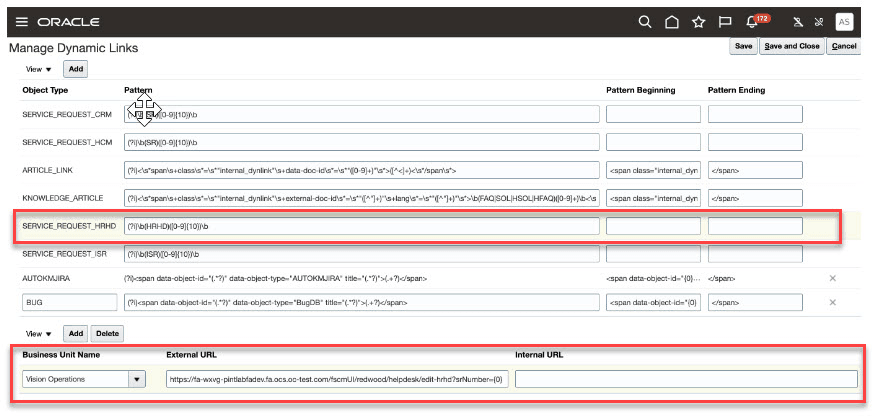Remove the BUG row using X icon

[832, 303]
